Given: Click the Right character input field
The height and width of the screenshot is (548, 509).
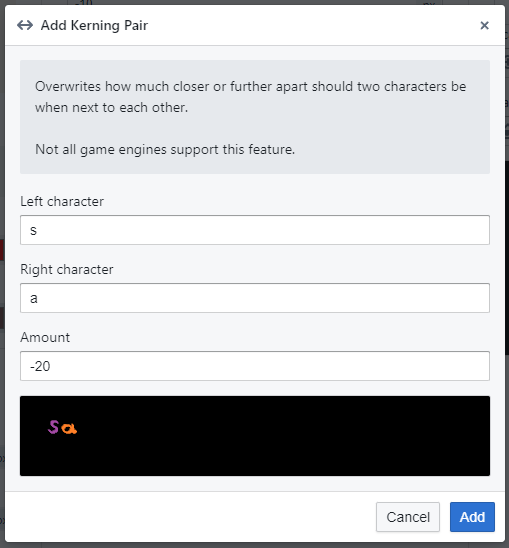Looking at the screenshot, I should click(255, 298).
